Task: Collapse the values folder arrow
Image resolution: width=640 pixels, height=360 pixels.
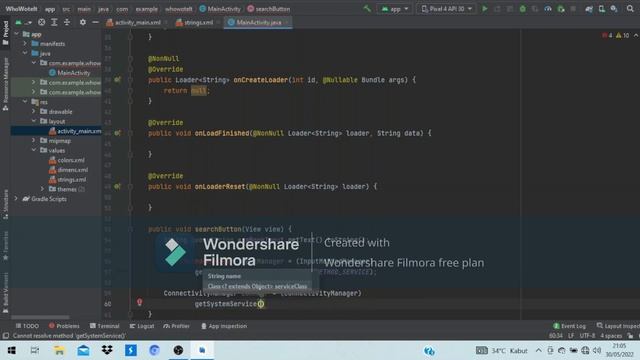Action: point(34,150)
